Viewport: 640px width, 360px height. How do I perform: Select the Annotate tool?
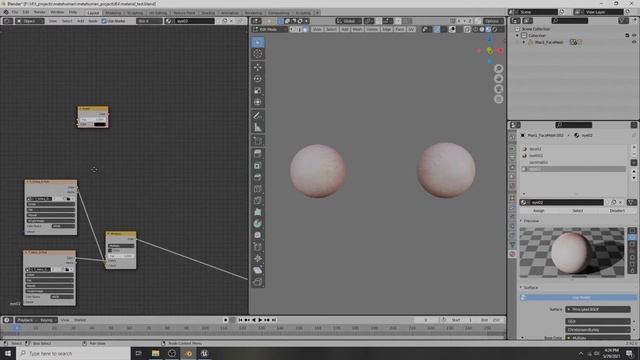tap(258, 116)
